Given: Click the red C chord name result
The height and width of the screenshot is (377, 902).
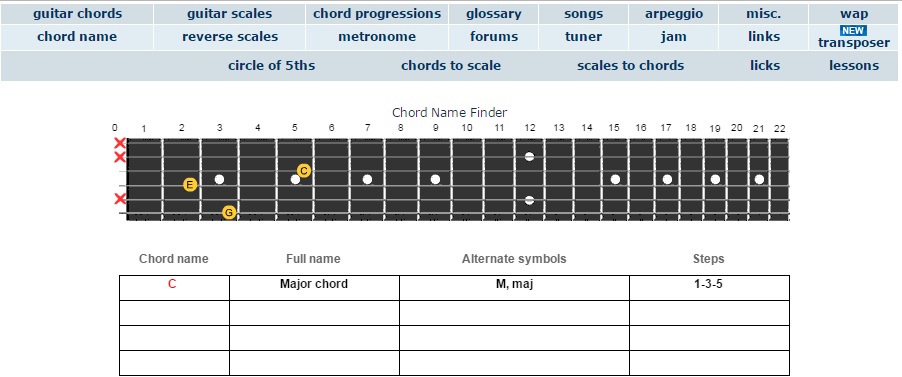Looking at the screenshot, I should (x=172, y=284).
